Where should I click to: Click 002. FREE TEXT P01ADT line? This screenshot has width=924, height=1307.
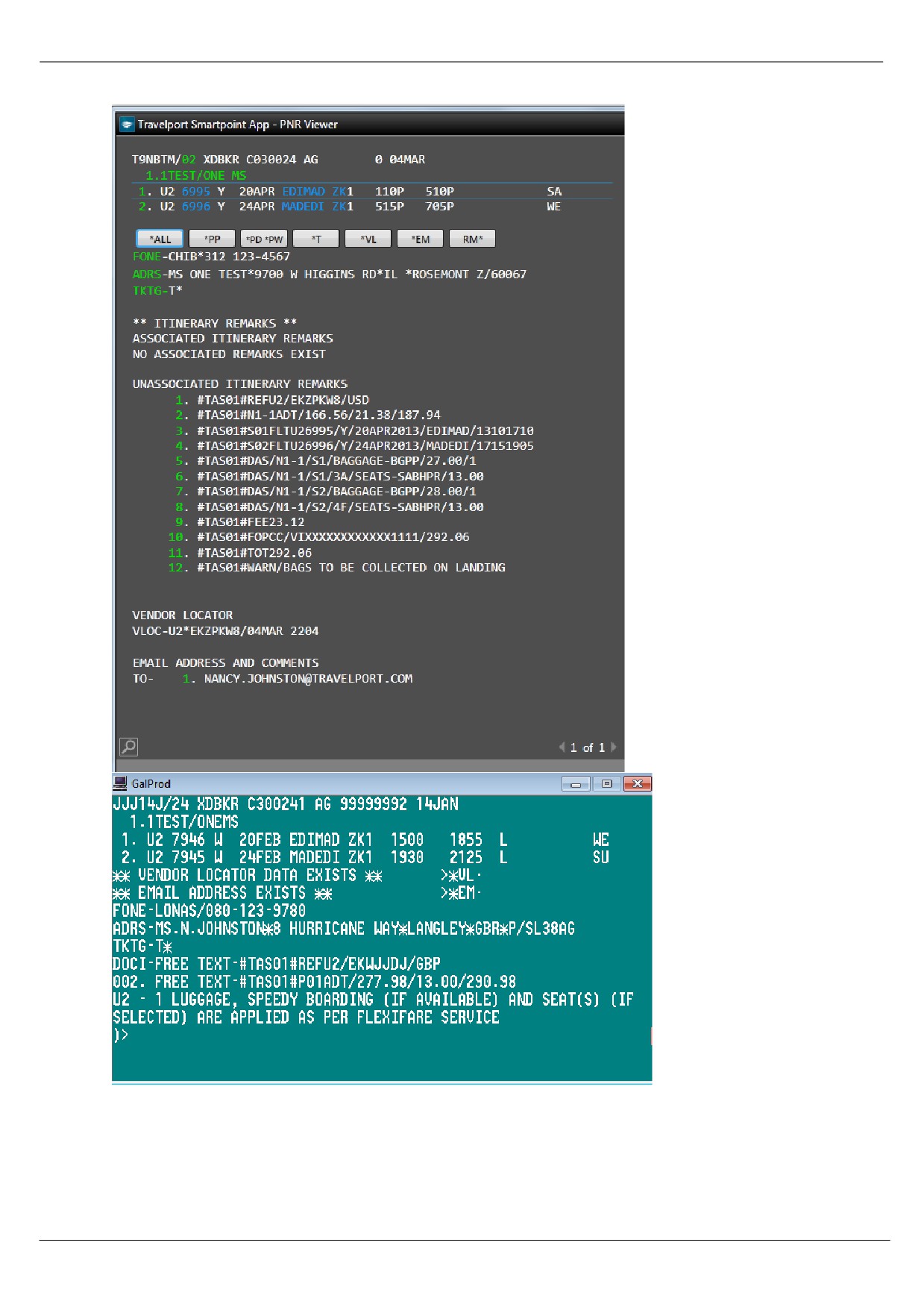click(314, 982)
